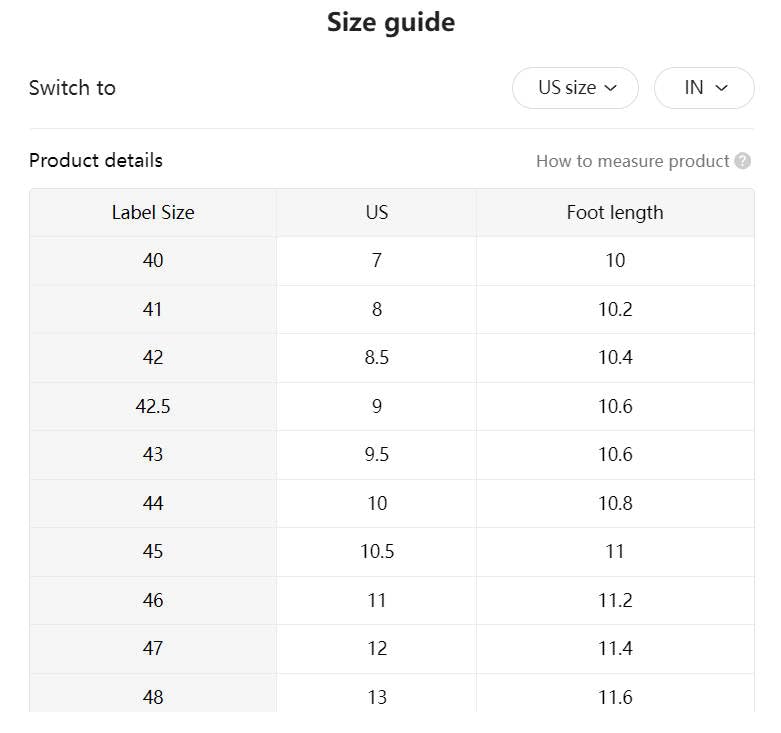The image size is (781, 733).
Task: Click the help question mark icon
Action: [x=742, y=161]
